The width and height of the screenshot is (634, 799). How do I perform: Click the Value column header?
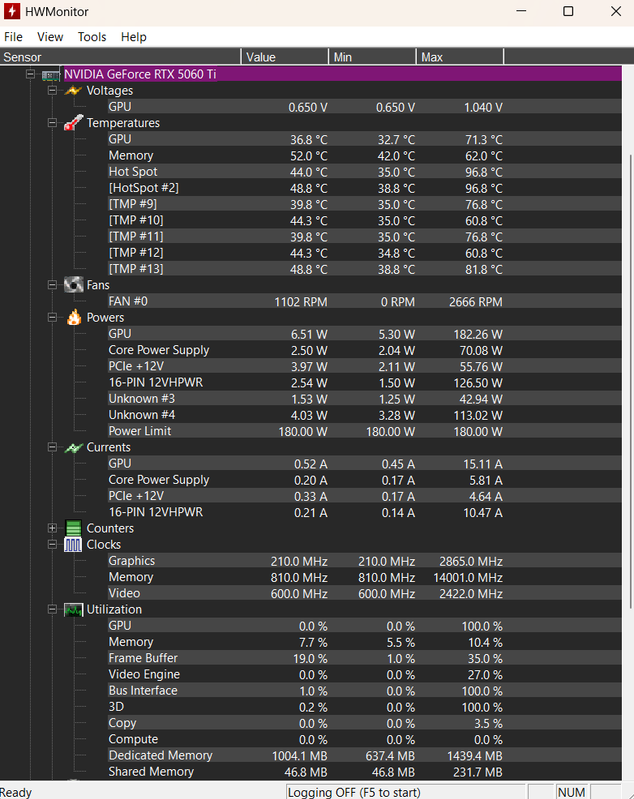[284, 57]
